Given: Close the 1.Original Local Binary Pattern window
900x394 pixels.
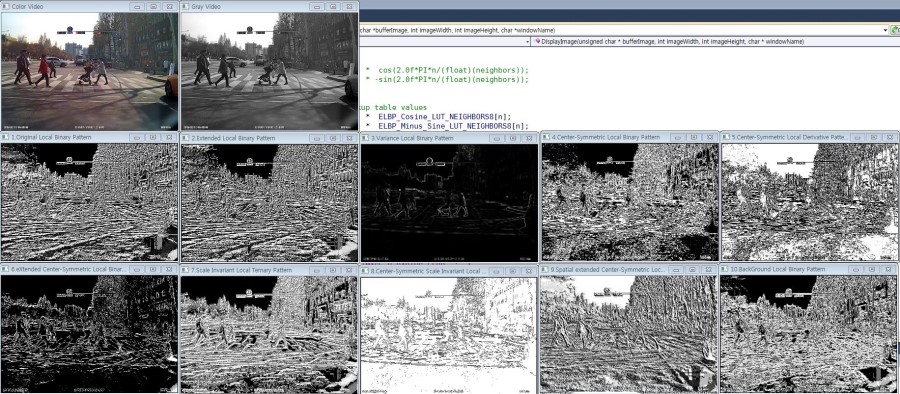Looking at the screenshot, I should tap(169, 138).
